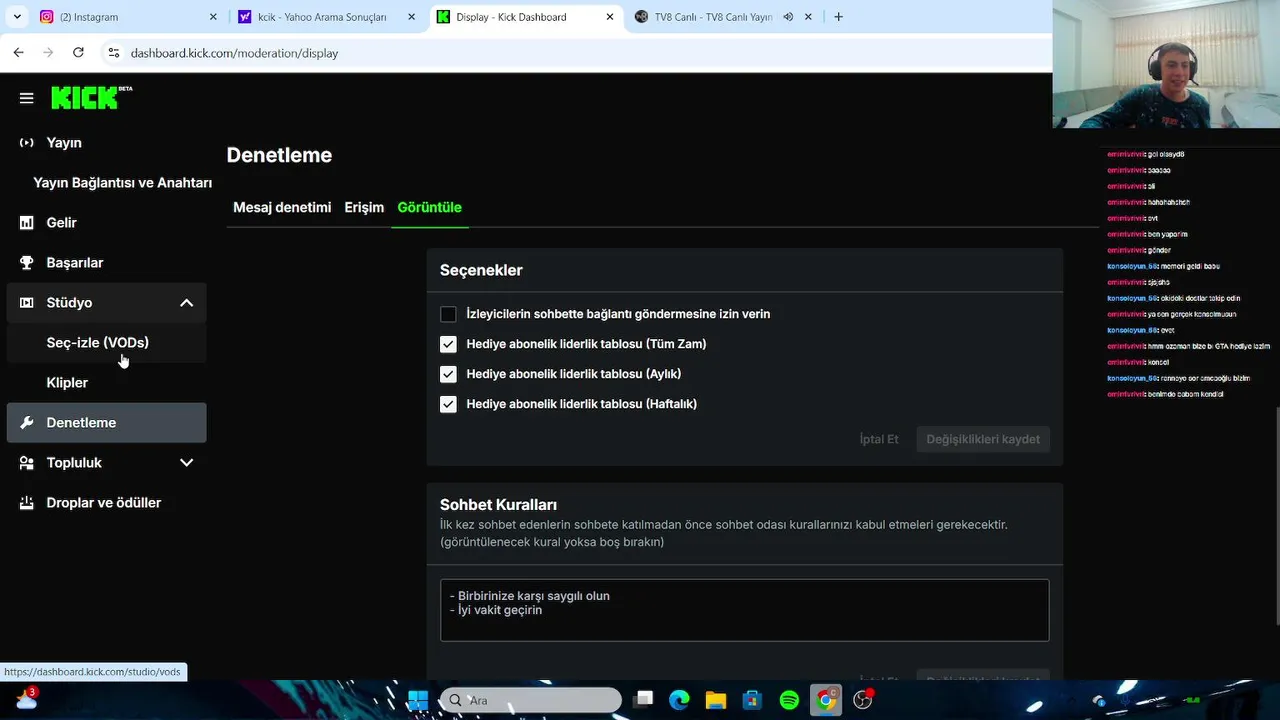Open File Explorer from taskbar

click(x=715, y=700)
